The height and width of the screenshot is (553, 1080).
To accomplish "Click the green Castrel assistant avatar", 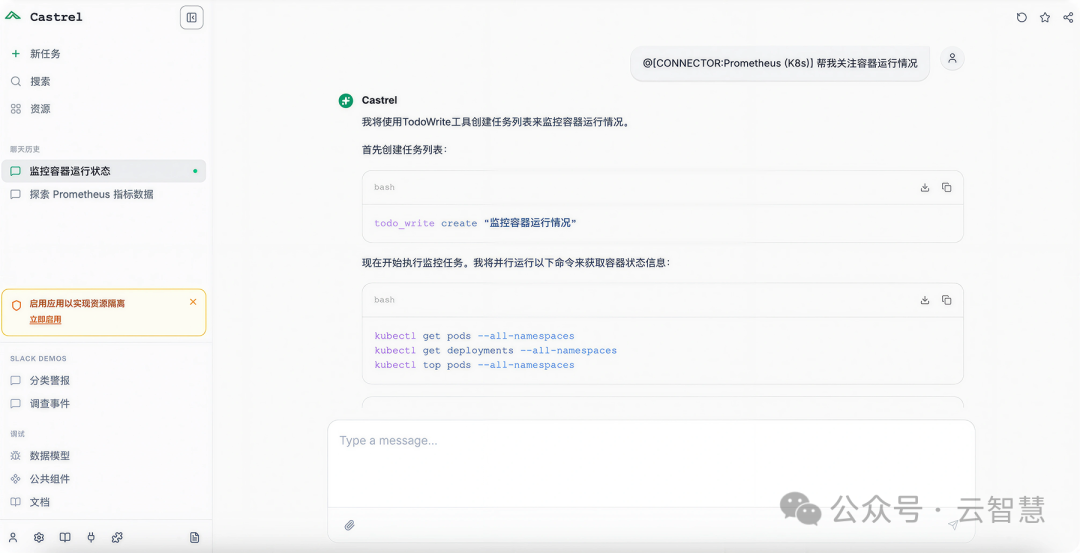I will (x=346, y=101).
